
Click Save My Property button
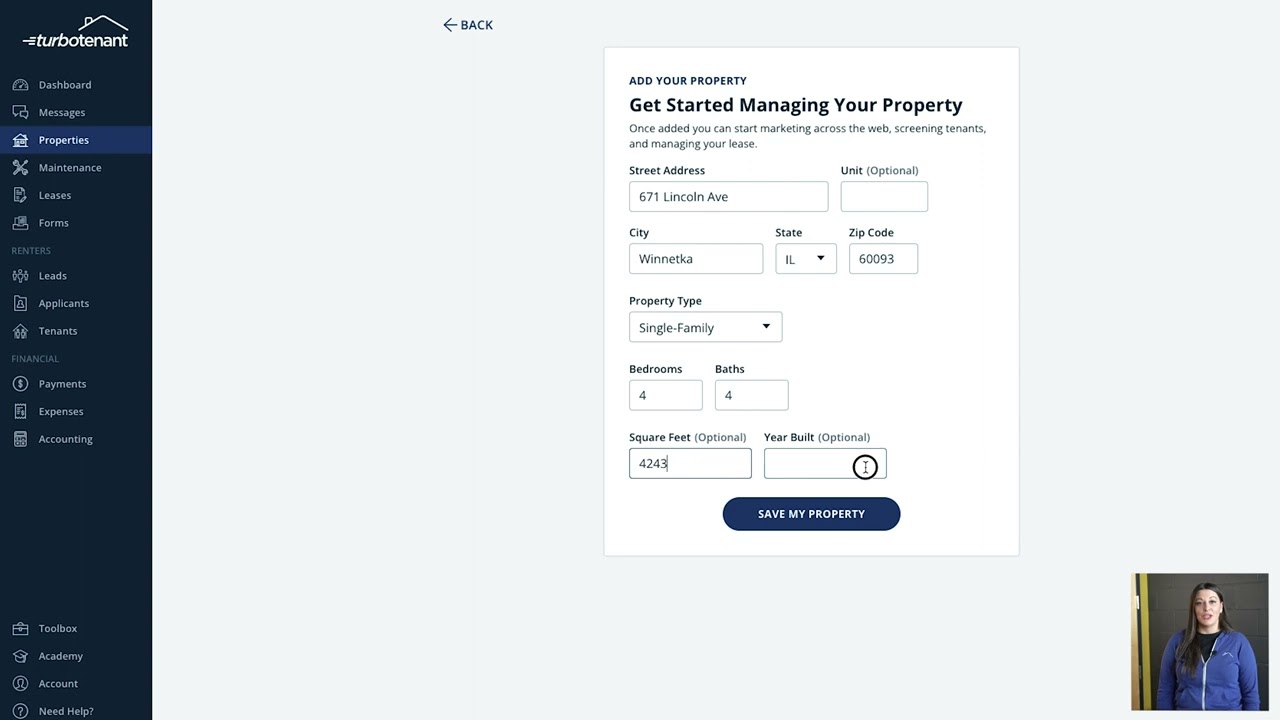click(811, 514)
